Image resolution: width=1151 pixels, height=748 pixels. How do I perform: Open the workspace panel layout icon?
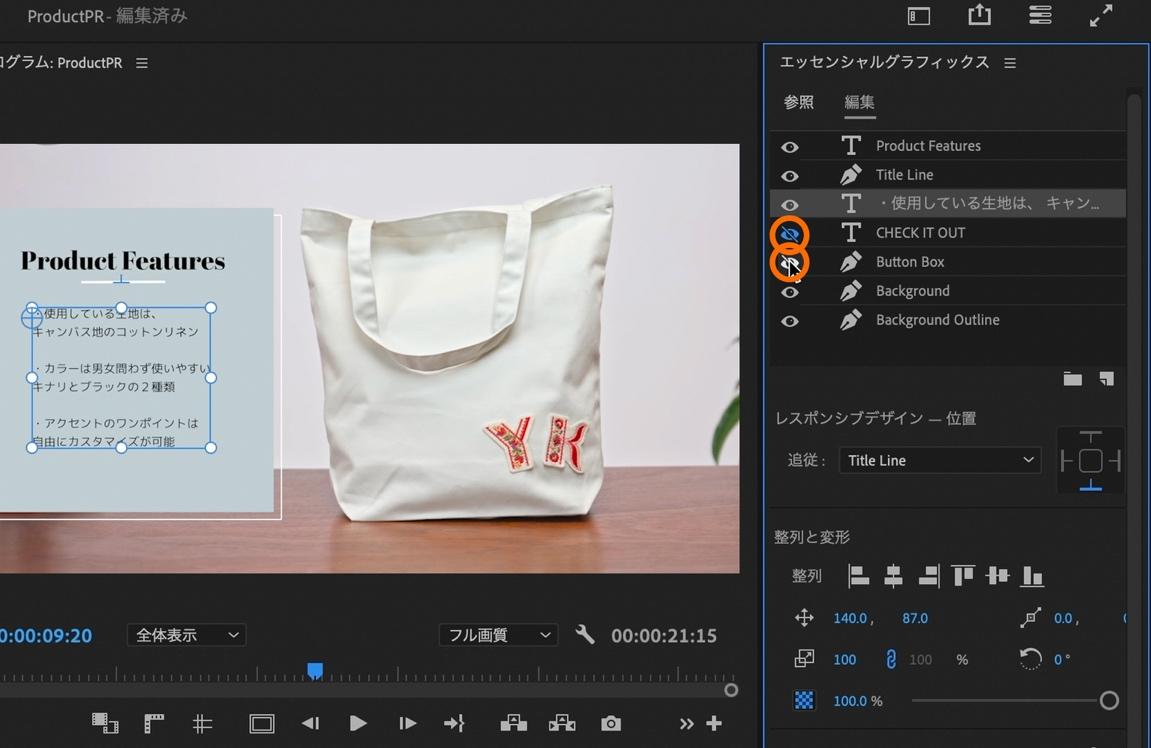(x=918, y=15)
